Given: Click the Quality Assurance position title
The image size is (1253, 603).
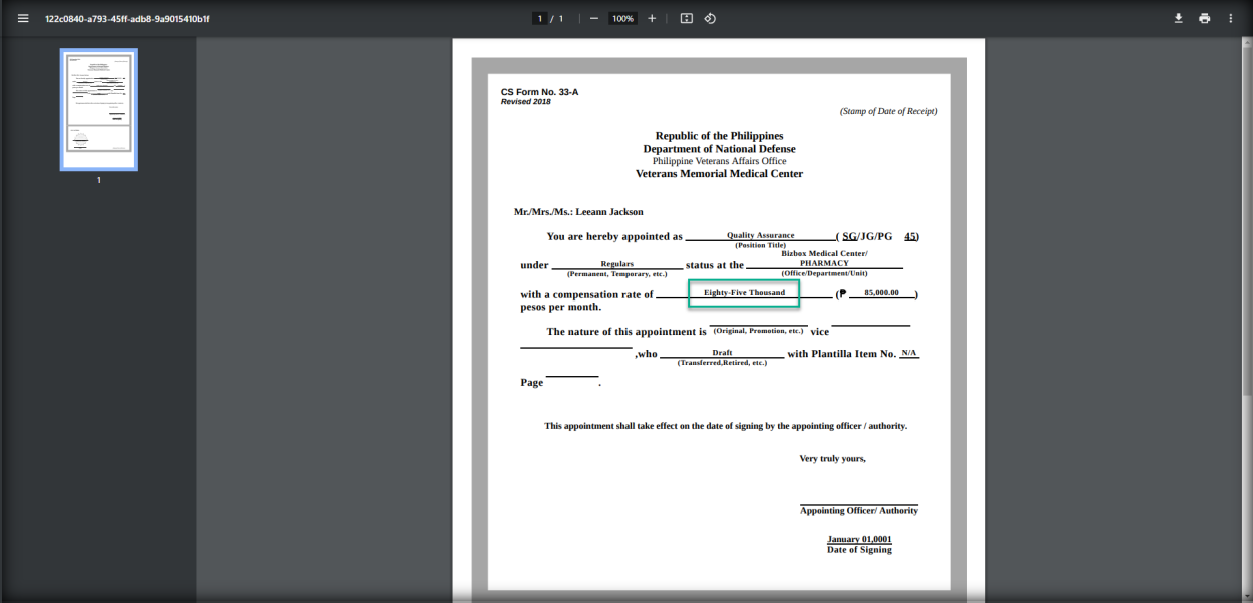Looking at the screenshot, I should click(x=760, y=235).
